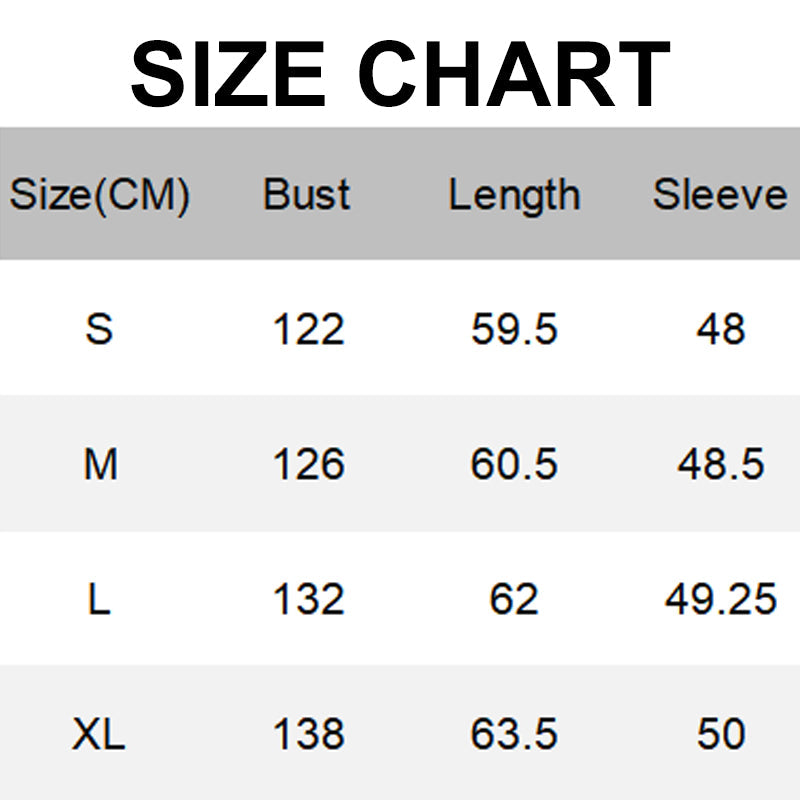Click the size L length value 62

514,599
